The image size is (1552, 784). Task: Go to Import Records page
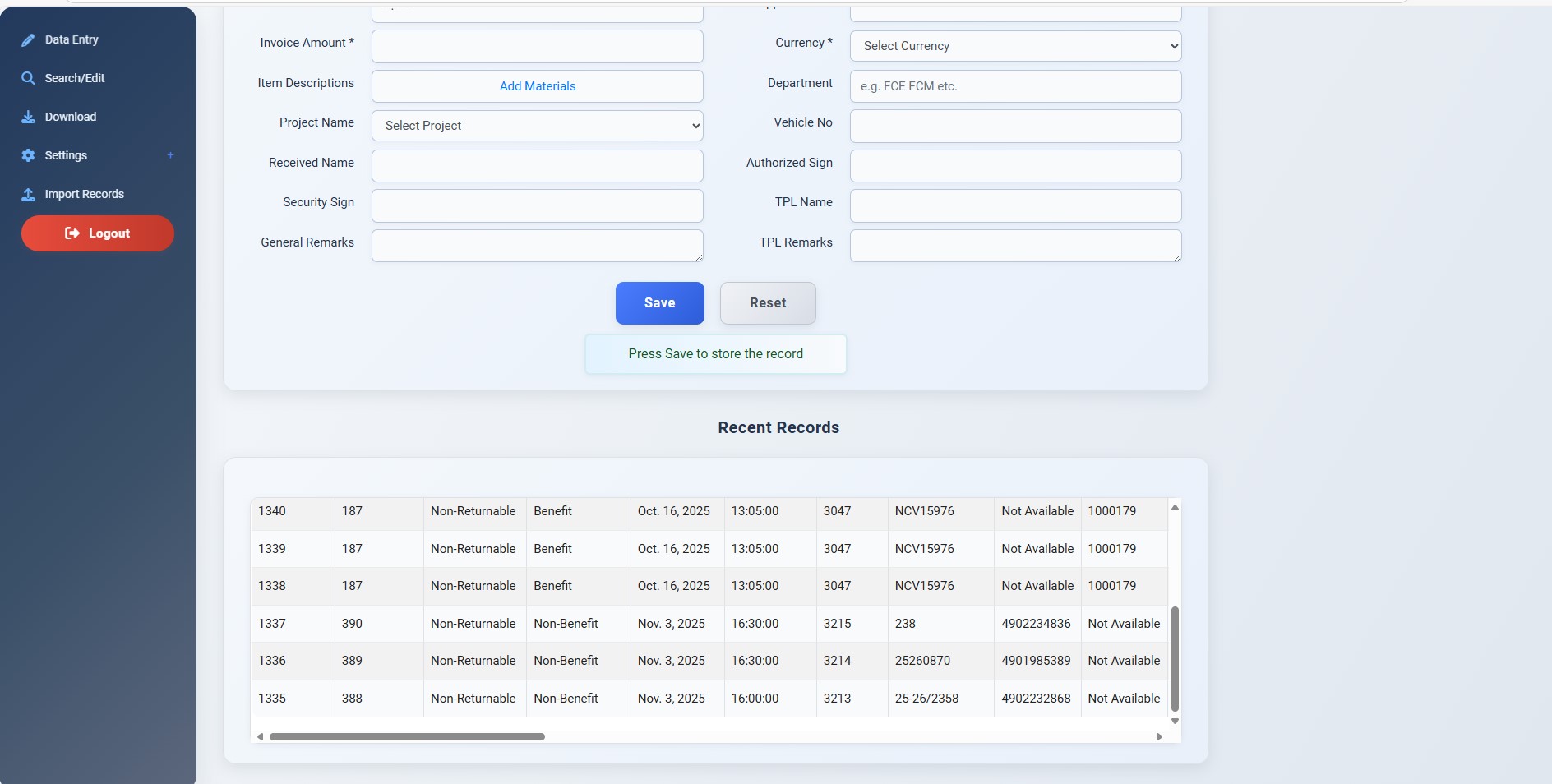point(84,194)
